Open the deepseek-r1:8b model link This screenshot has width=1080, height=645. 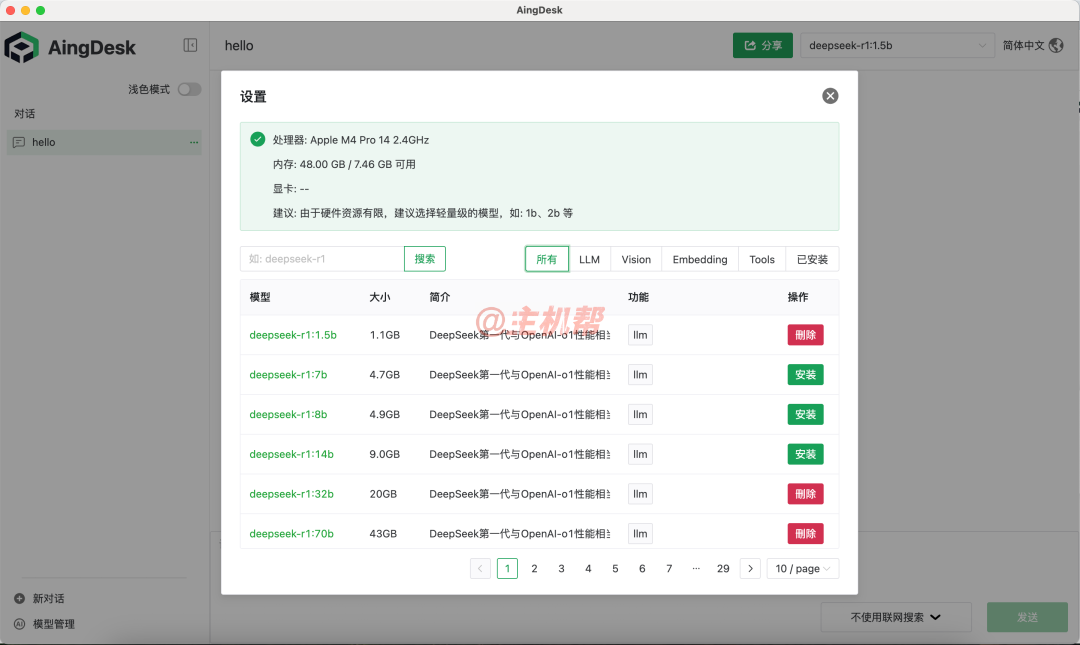coord(288,414)
